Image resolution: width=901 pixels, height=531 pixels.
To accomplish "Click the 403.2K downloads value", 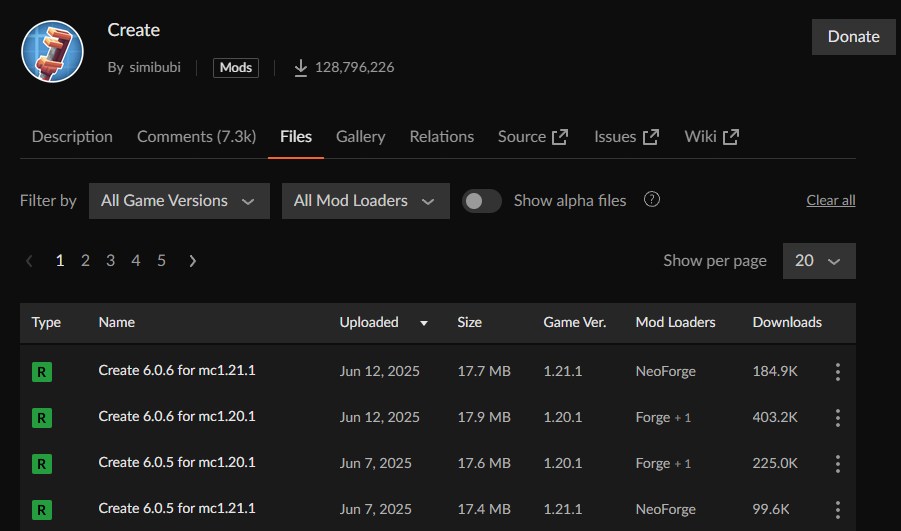I will click(775, 417).
